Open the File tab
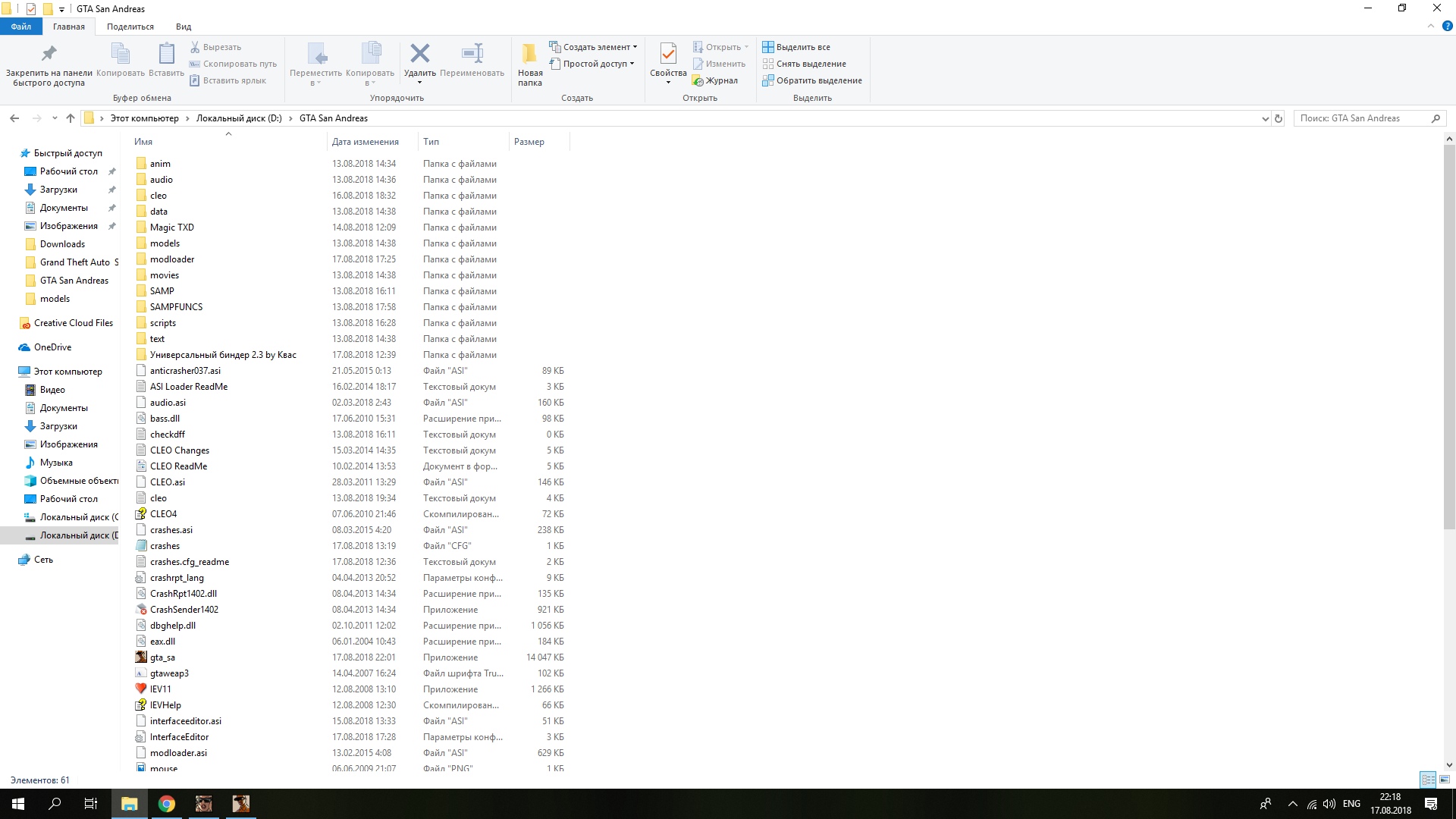 pos(21,27)
